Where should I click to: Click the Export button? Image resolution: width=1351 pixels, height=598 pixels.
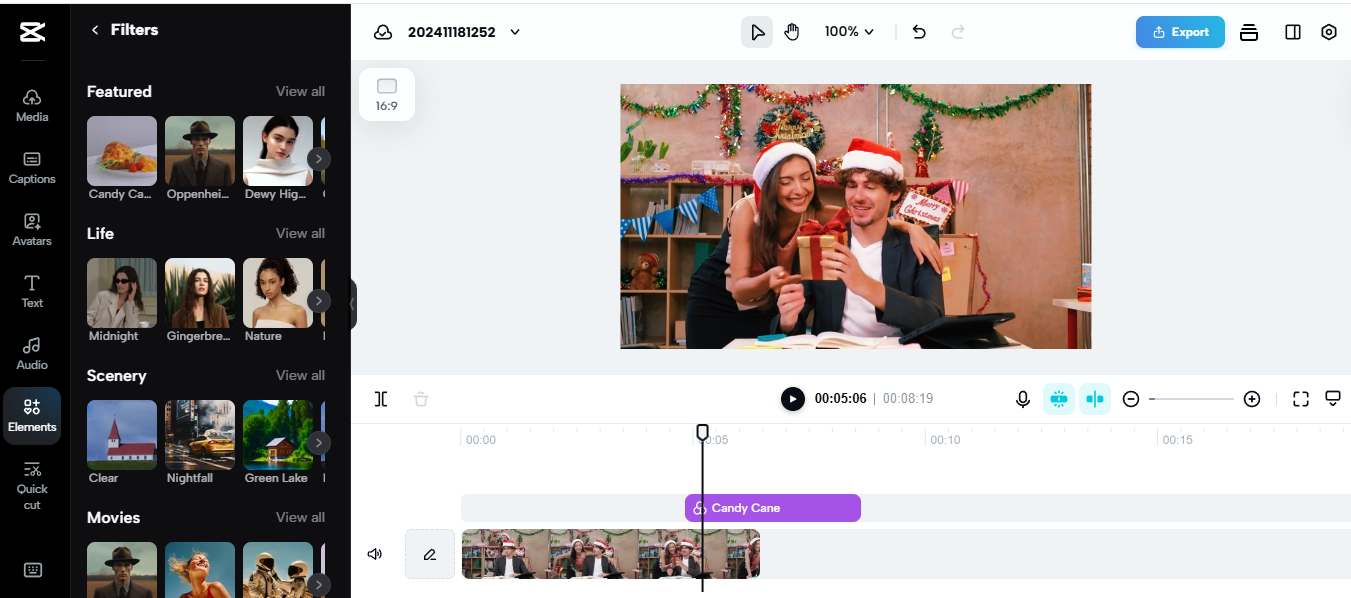point(1180,32)
